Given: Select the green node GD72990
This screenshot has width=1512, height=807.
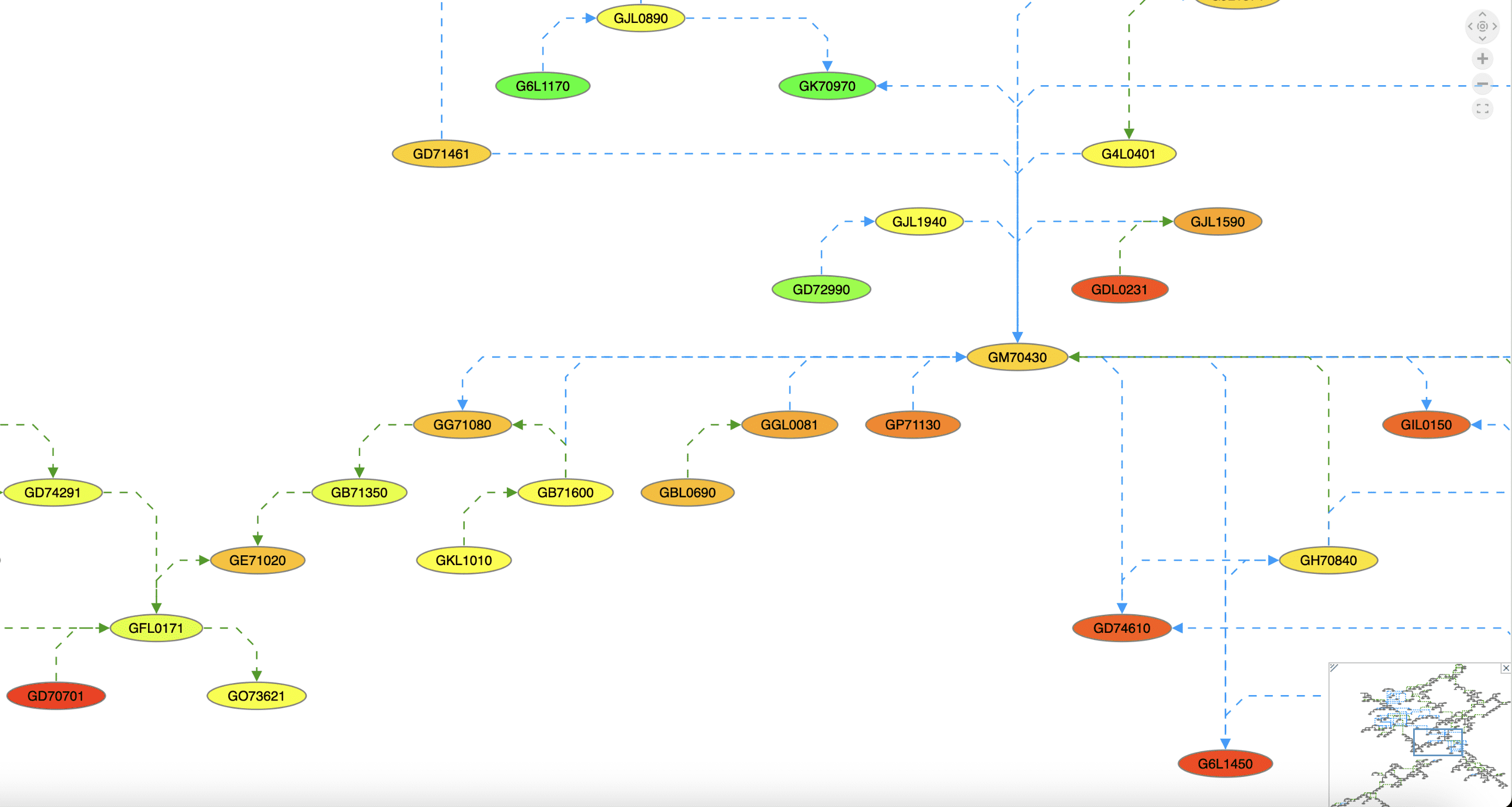Looking at the screenshot, I should tap(821, 289).
